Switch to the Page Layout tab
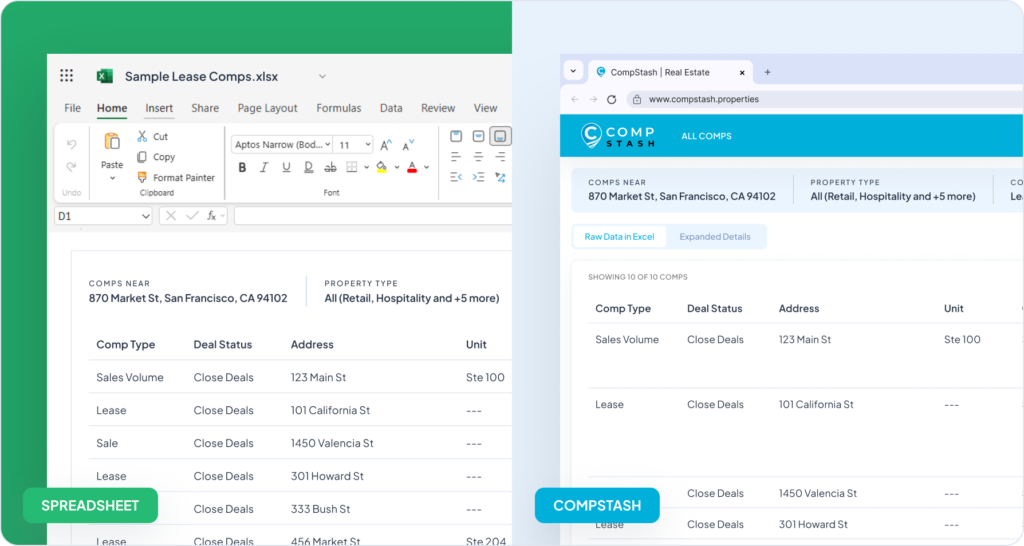Screen dimensions: 1024x546 (x=267, y=108)
